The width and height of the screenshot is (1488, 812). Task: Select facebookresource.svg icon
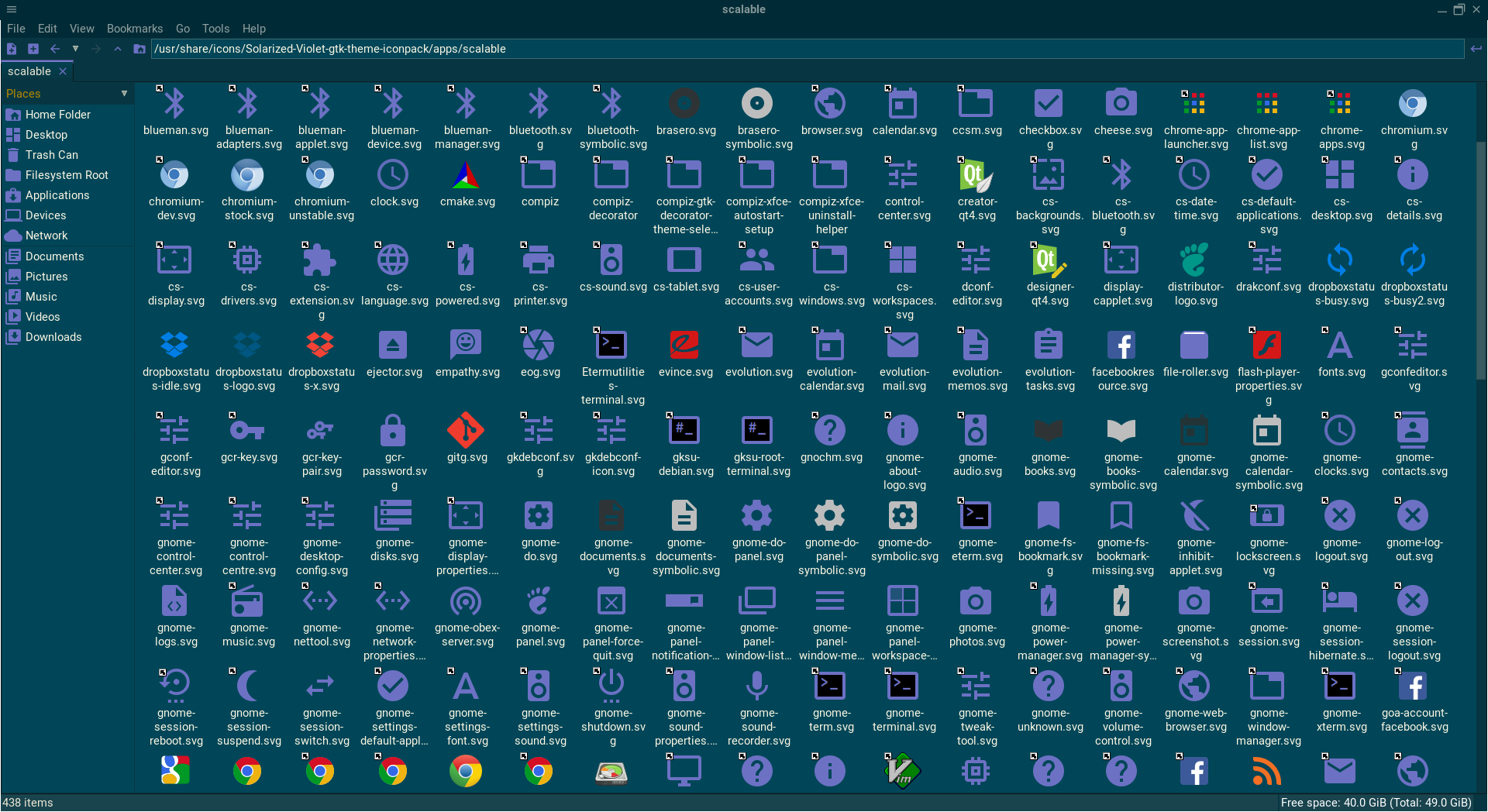pos(1122,346)
